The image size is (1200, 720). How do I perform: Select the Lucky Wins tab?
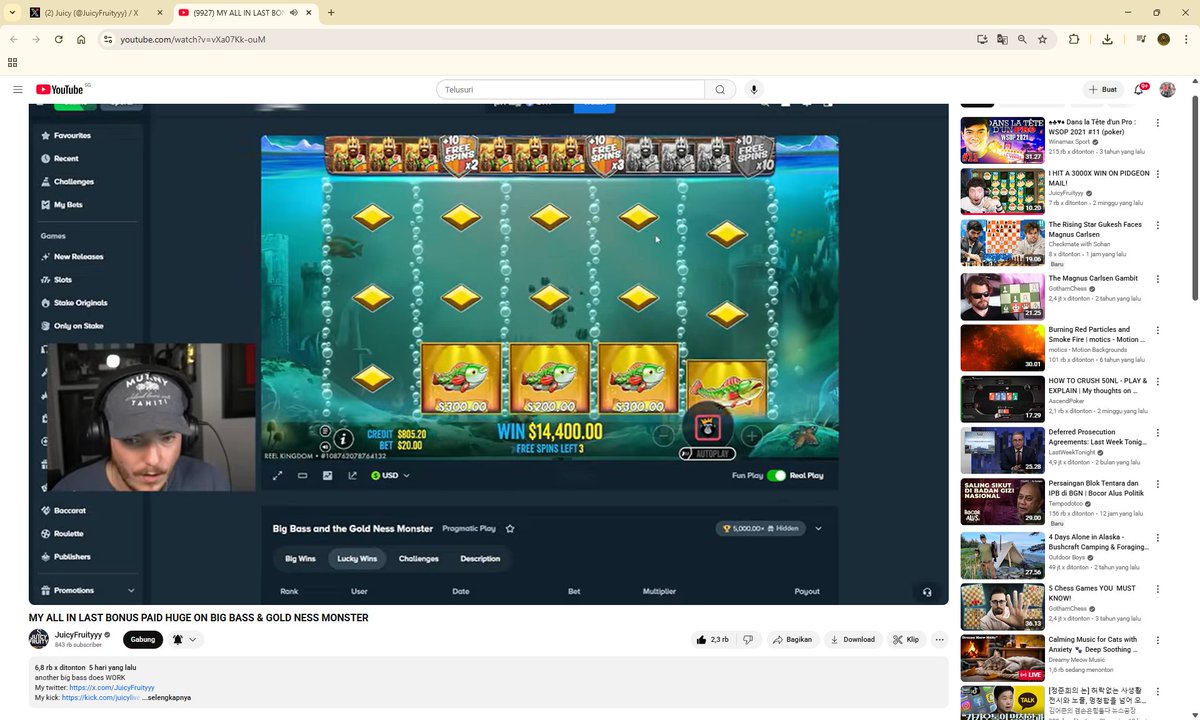(x=357, y=559)
